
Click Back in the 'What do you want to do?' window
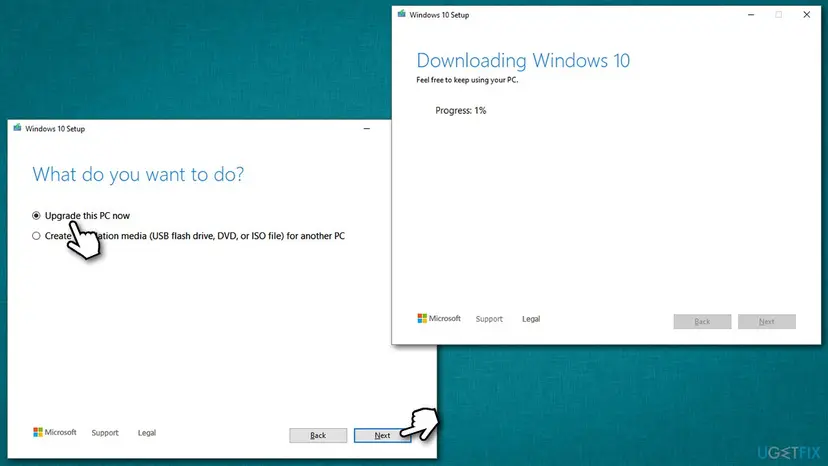click(318, 435)
